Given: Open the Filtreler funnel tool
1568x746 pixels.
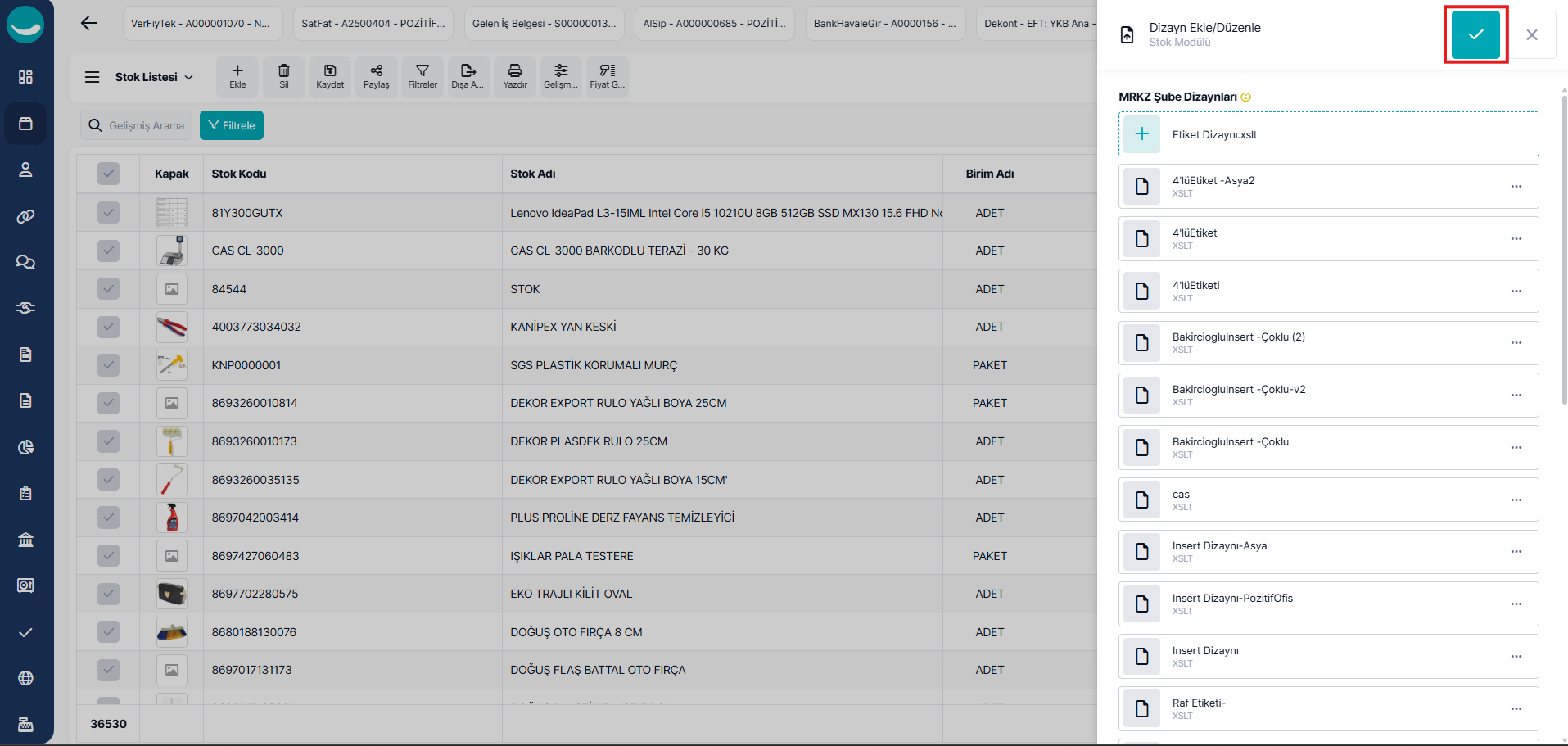Looking at the screenshot, I should 423,76.
